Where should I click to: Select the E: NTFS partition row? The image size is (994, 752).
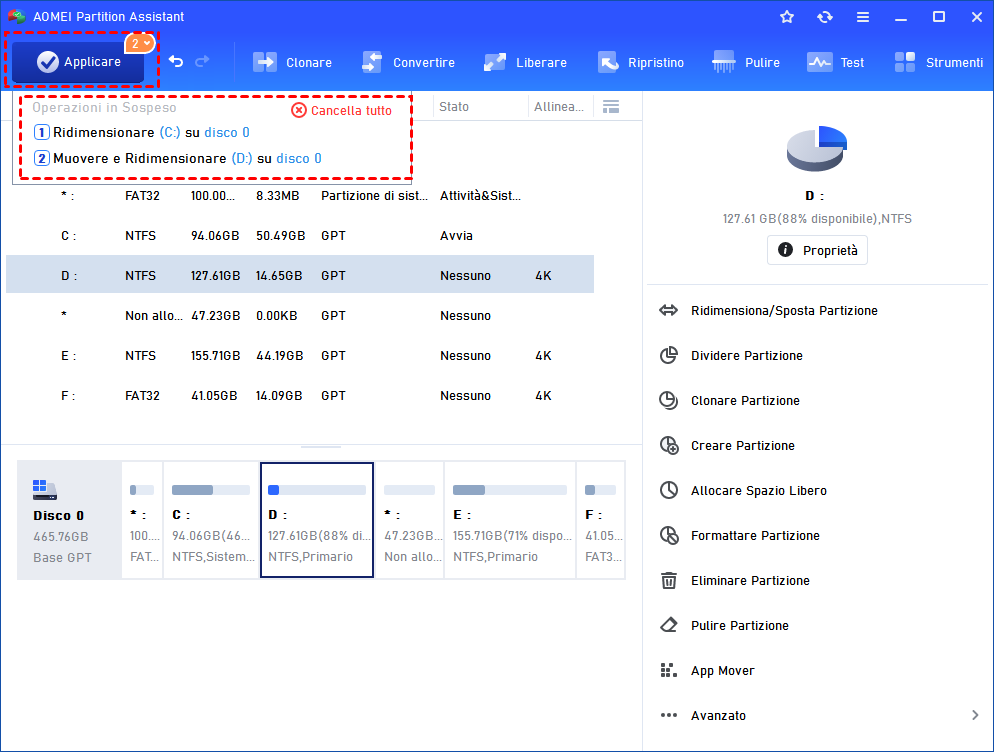300,356
